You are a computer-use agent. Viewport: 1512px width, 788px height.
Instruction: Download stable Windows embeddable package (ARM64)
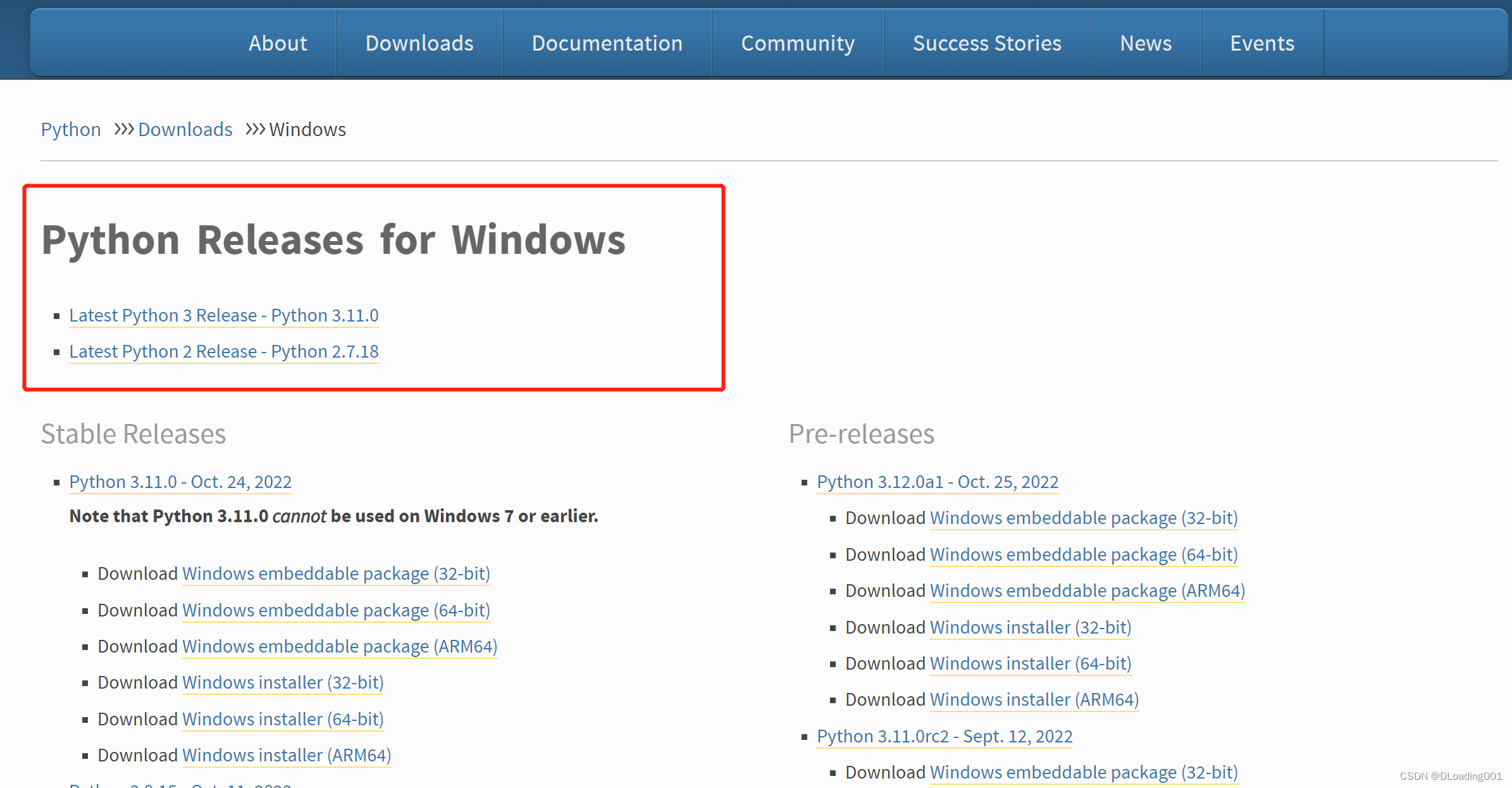point(339,646)
